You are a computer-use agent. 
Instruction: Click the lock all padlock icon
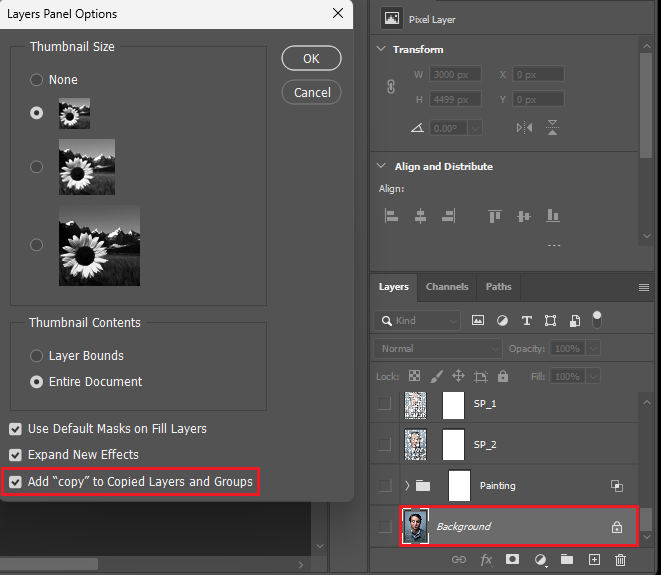pyautogui.click(x=503, y=376)
